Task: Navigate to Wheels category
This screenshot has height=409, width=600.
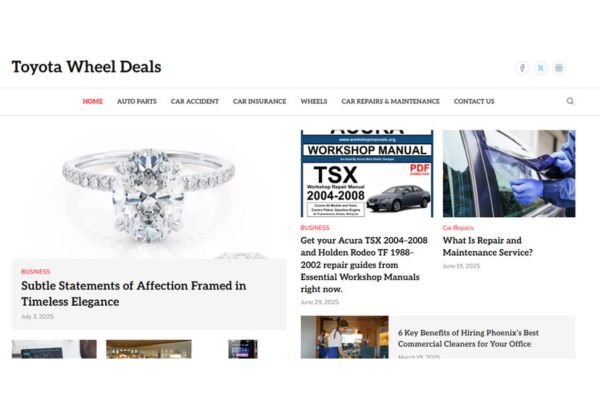Action: click(314, 101)
